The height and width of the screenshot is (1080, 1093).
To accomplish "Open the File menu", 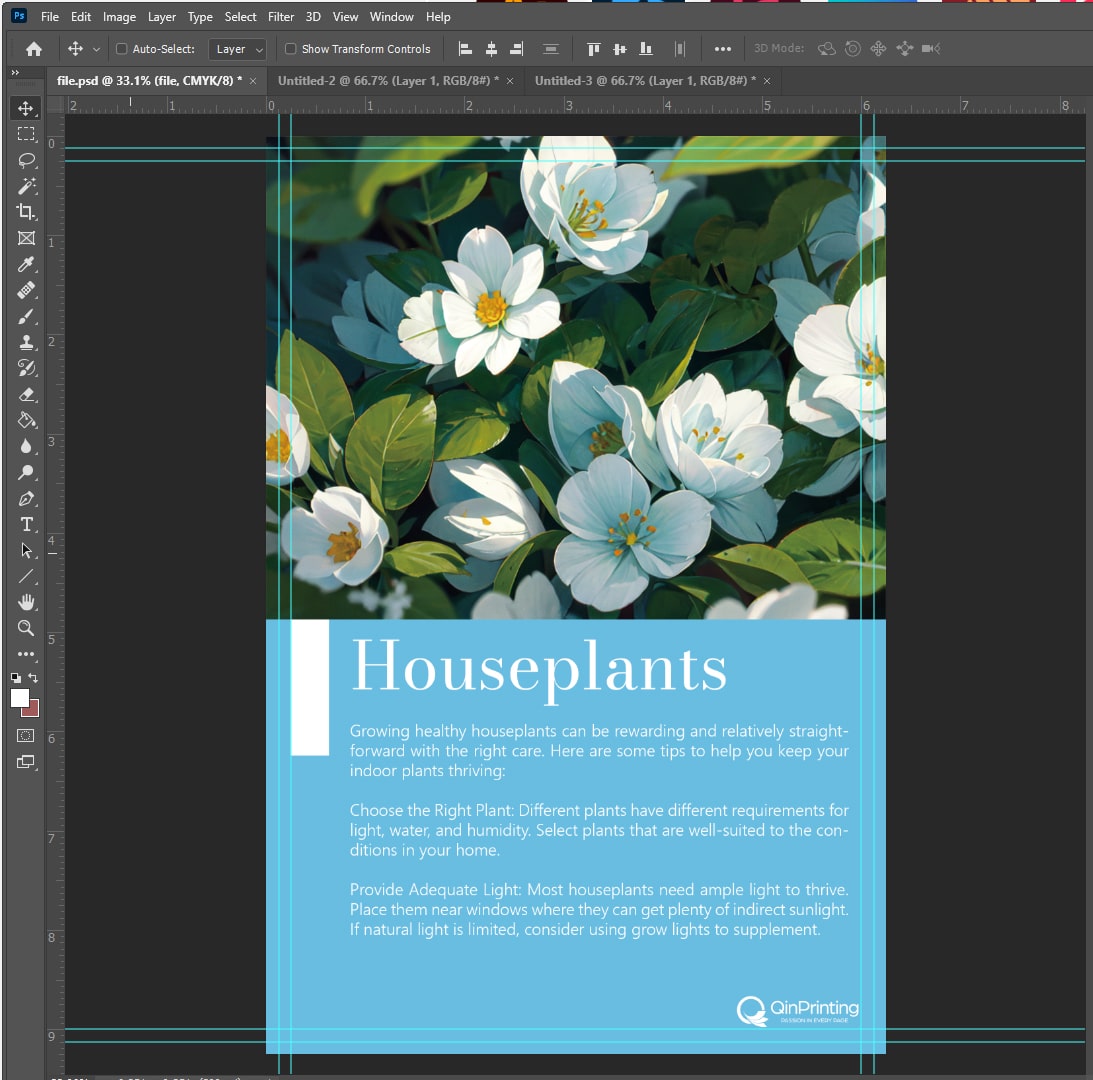I will tap(50, 17).
